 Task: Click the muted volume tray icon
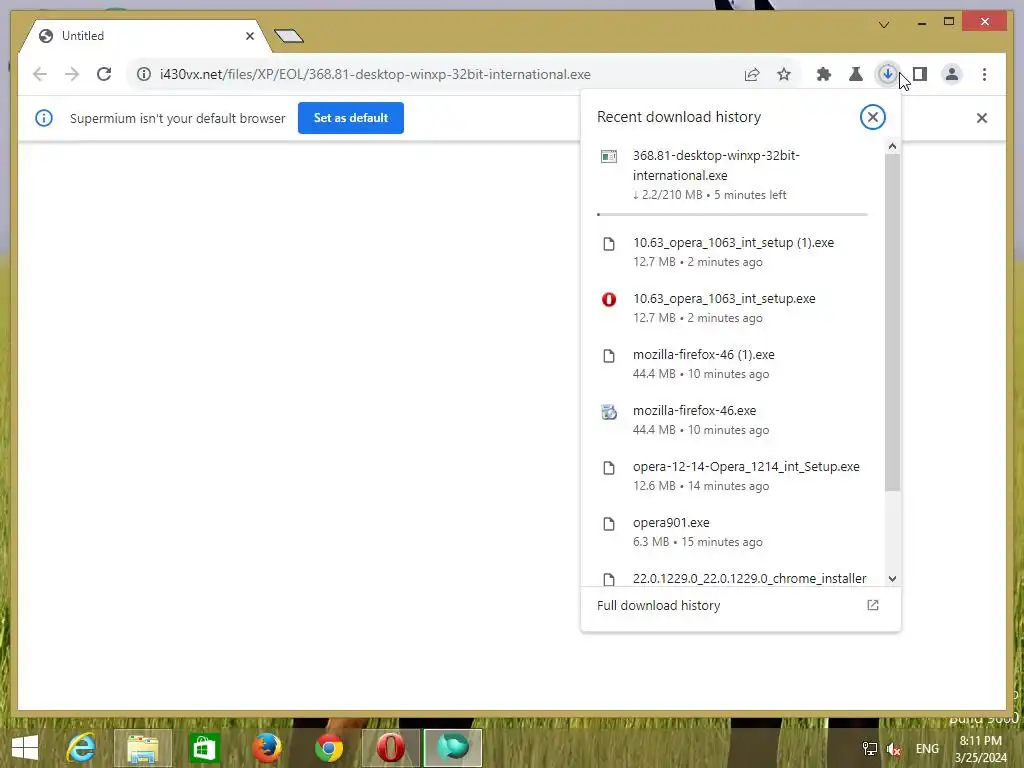click(894, 749)
